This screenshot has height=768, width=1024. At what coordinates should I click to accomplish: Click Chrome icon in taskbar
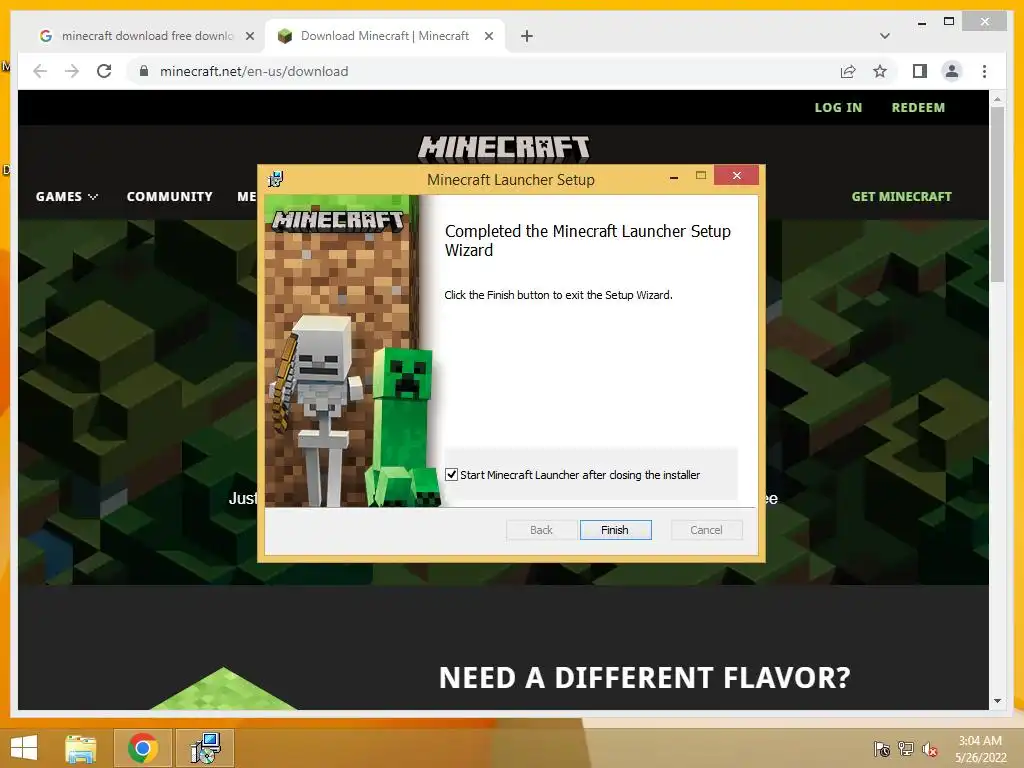pos(143,748)
